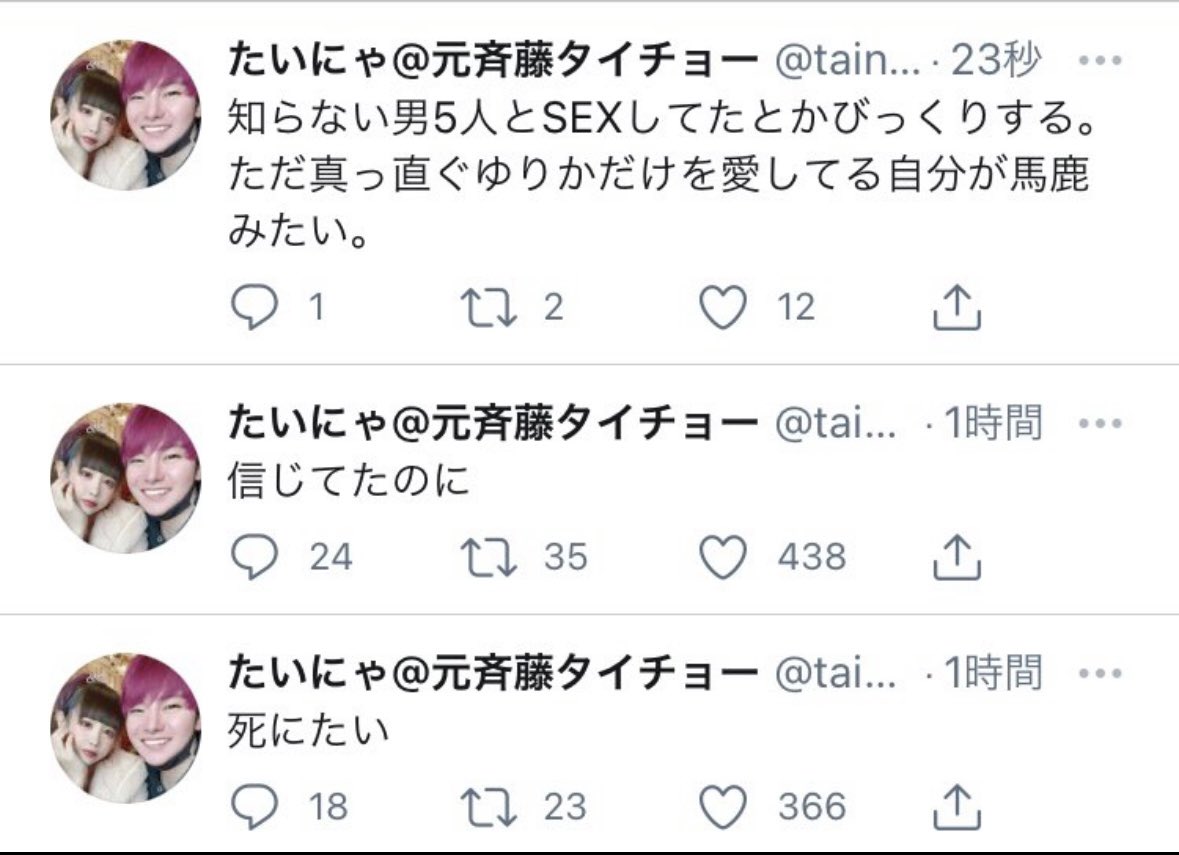Viewport: 1179px width, 855px height.
Task: Open the @tain... handle on first tweet
Action: click(x=847, y=60)
